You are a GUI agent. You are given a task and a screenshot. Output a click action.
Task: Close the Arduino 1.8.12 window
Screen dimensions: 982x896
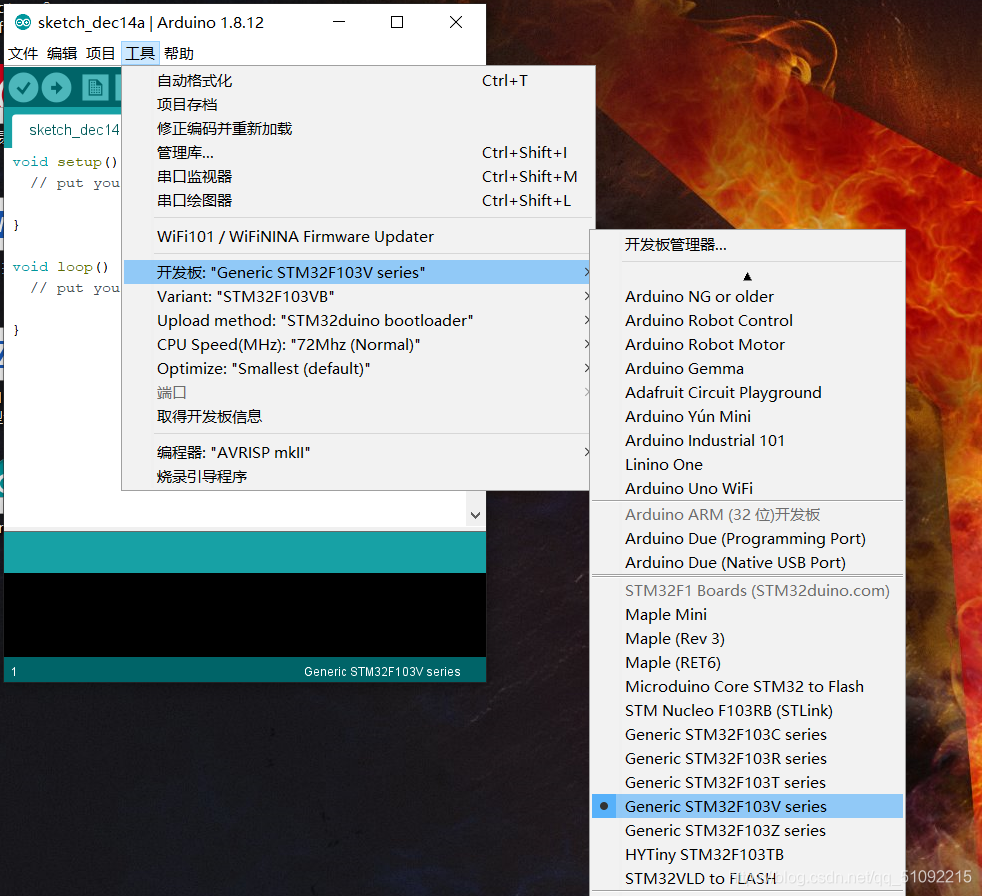456,22
